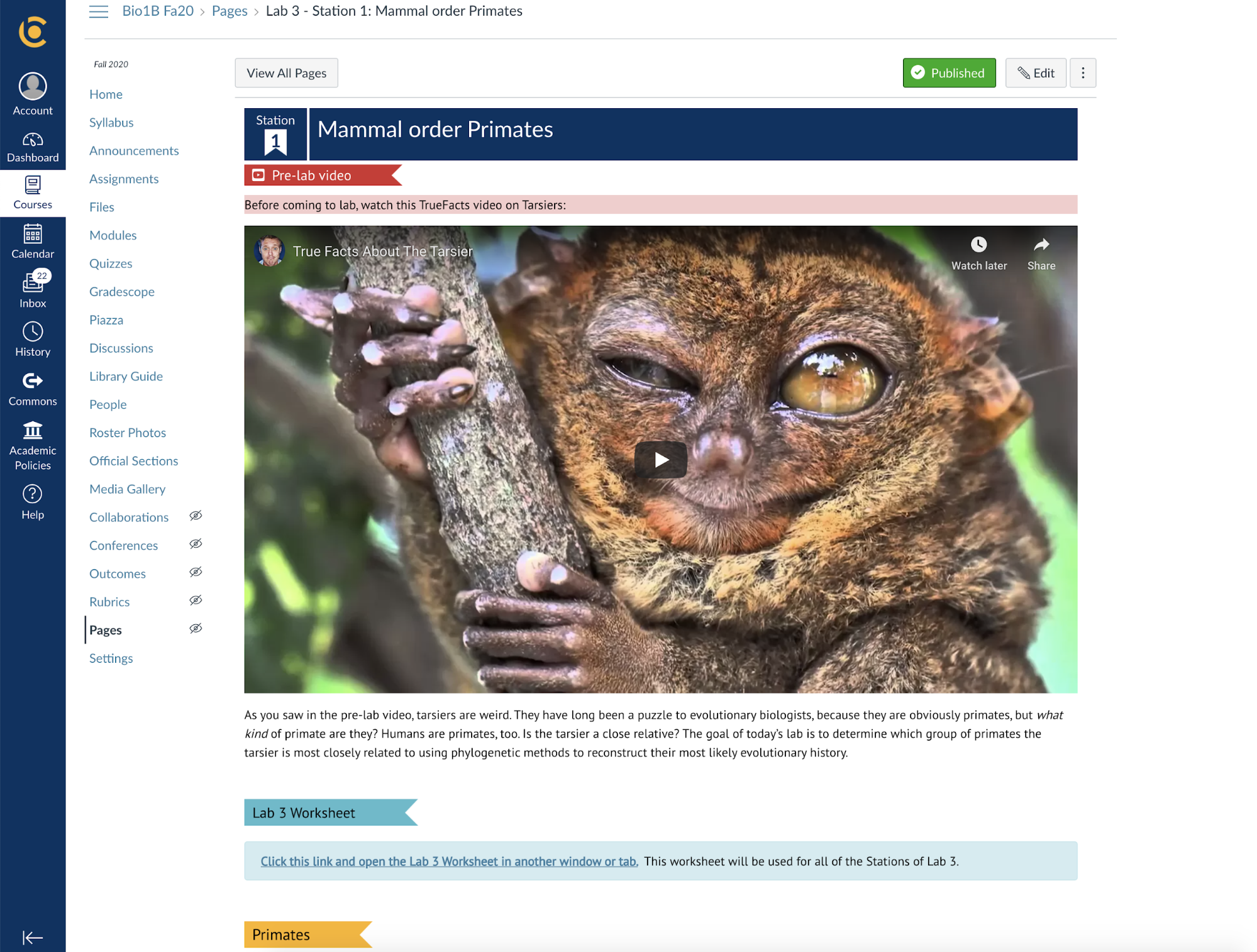Expand the hamburger menu at top left

98,10
